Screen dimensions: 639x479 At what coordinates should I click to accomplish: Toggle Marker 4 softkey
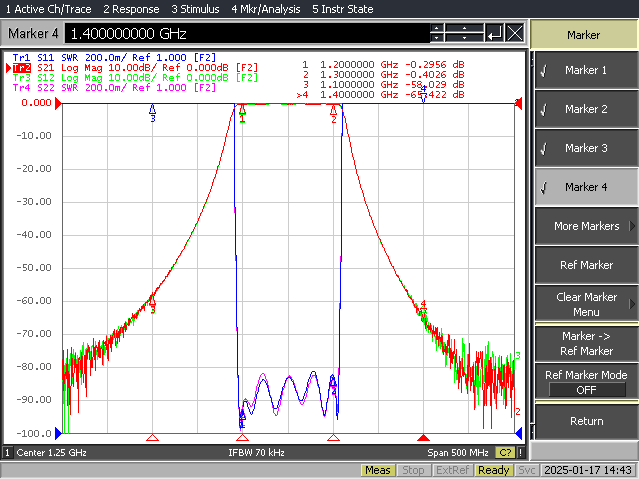(x=586, y=187)
